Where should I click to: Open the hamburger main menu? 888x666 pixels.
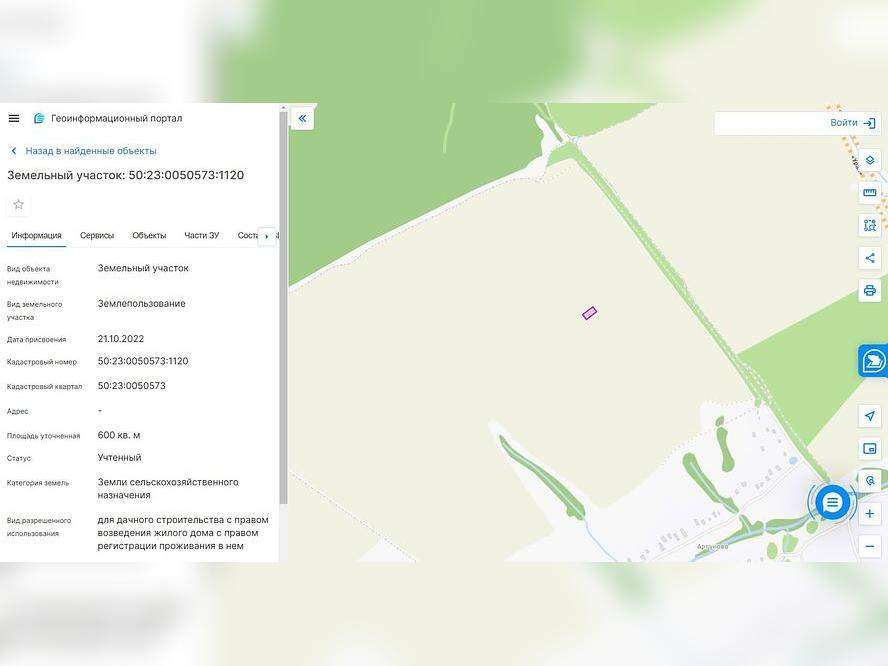tap(14, 118)
